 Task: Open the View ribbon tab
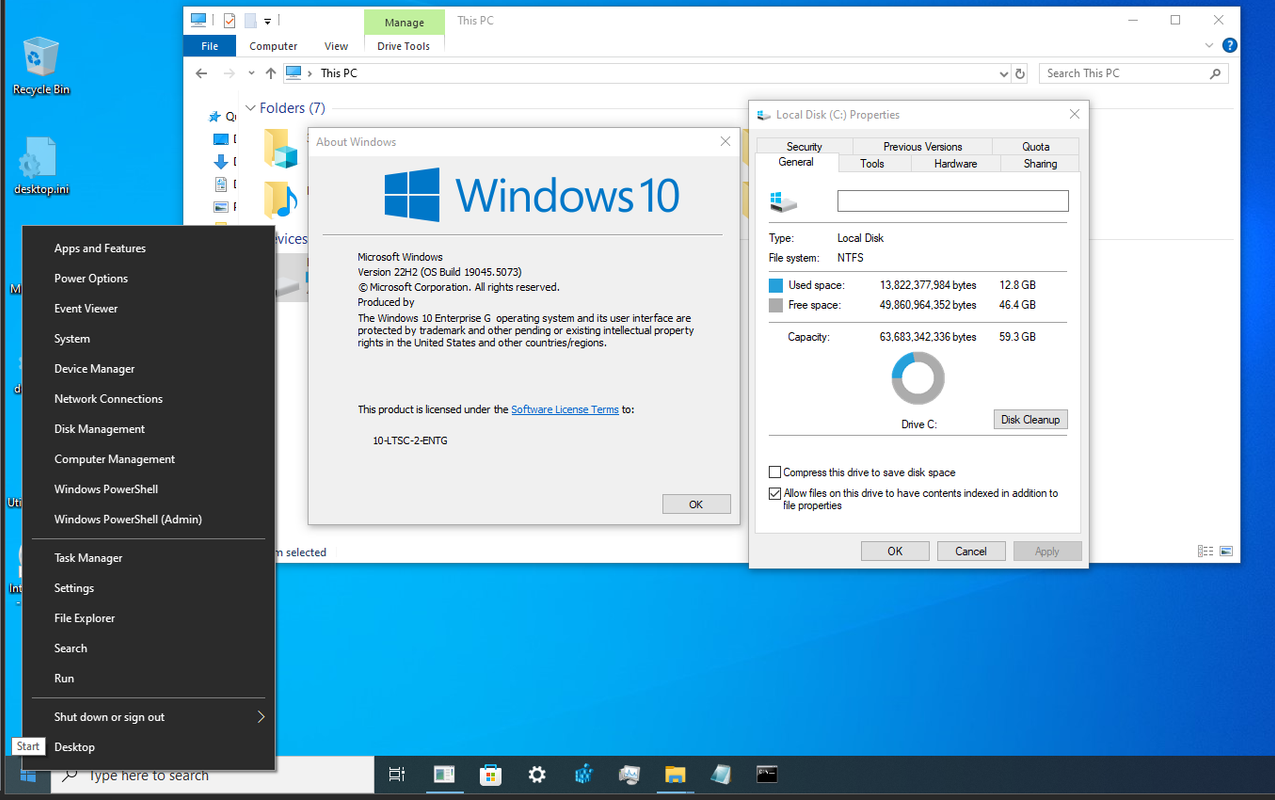tap(336, 46)
